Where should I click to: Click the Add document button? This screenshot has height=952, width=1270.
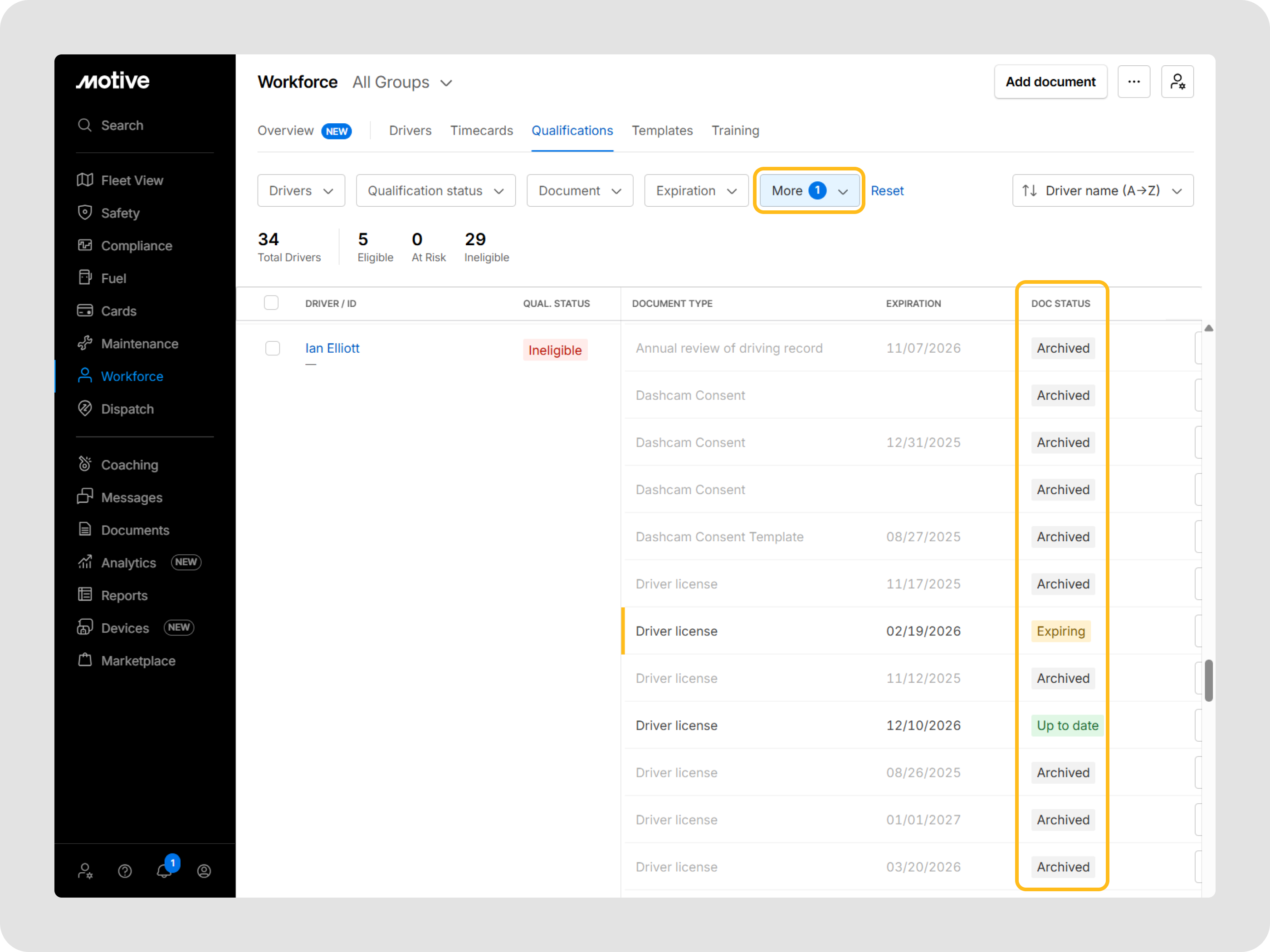point(1050,82)
